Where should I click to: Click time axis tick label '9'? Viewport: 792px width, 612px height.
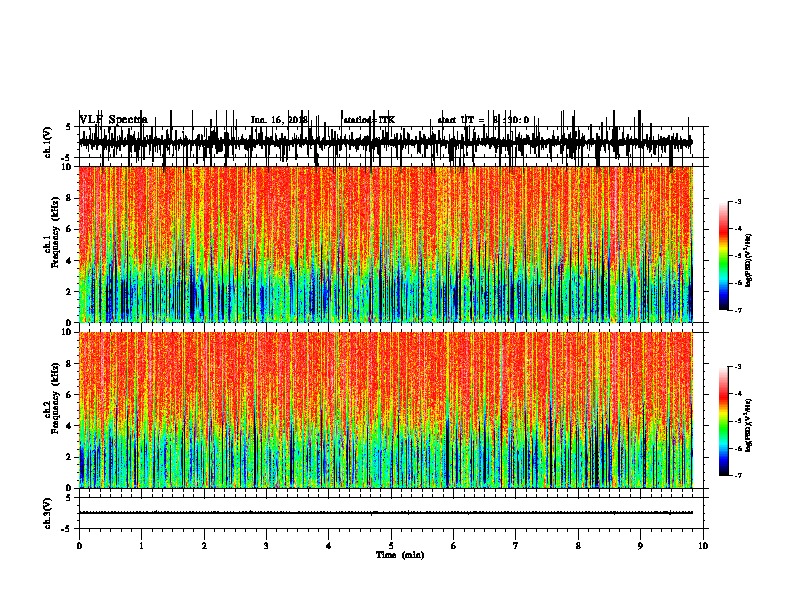point(640,546)
